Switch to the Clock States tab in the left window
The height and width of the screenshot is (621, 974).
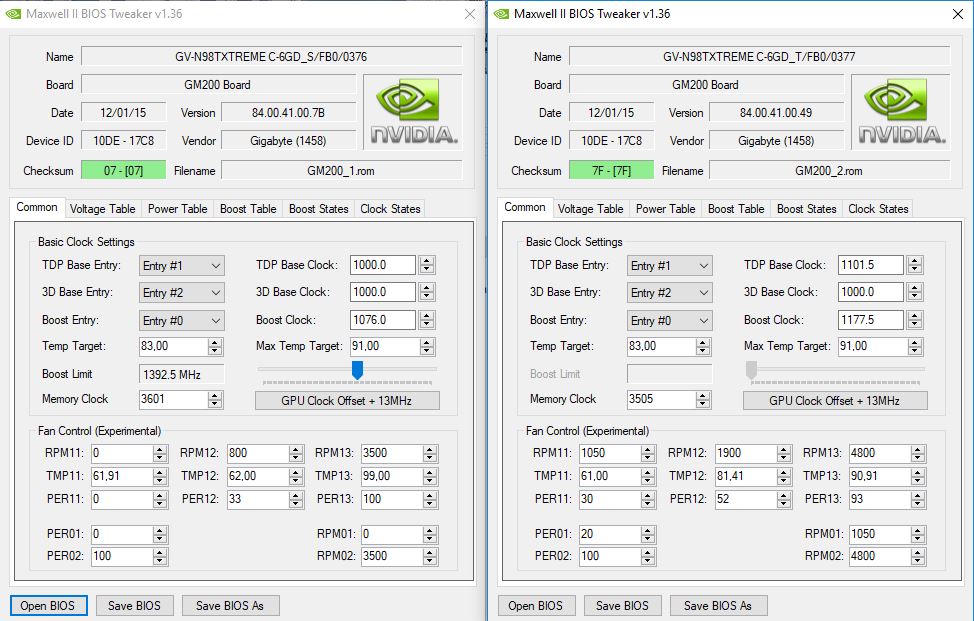(390, 209)
